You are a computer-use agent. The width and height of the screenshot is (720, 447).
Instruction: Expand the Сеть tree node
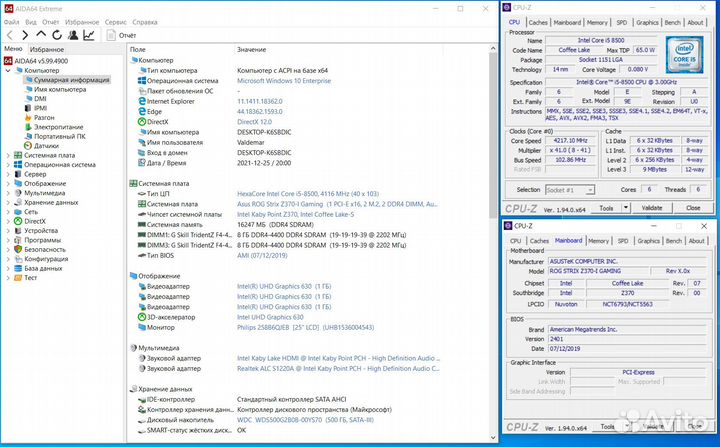point(8,212)
